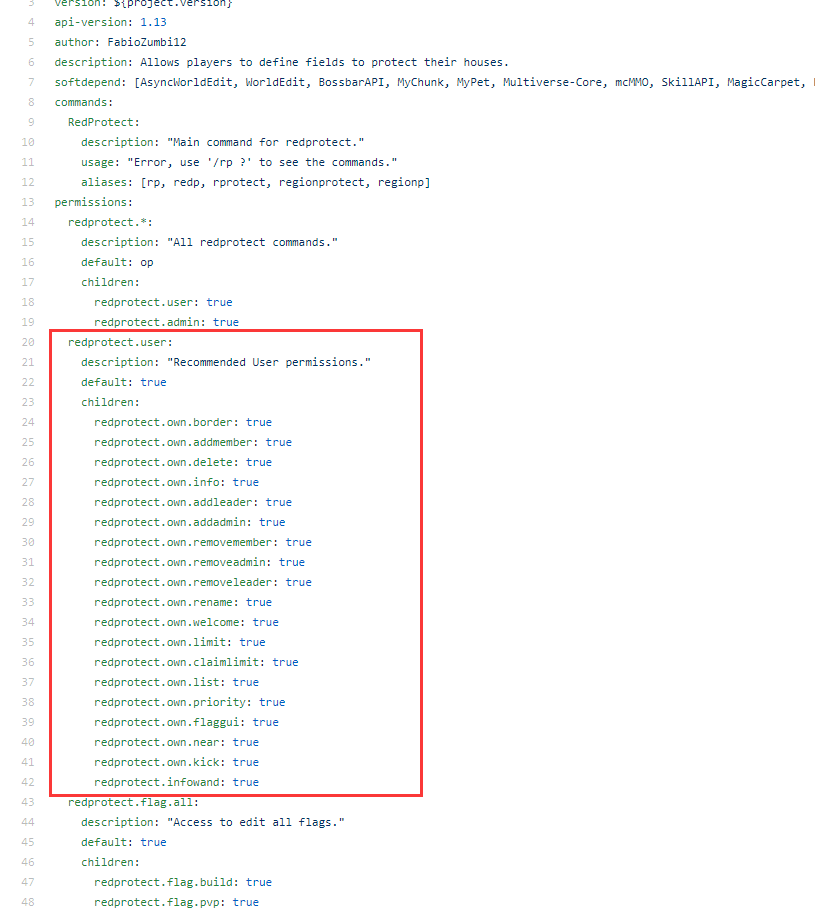Click 'redprotect.own.kick: true'
The width and height of the screenshot is (815, 917).
click(x=177, y=762)
